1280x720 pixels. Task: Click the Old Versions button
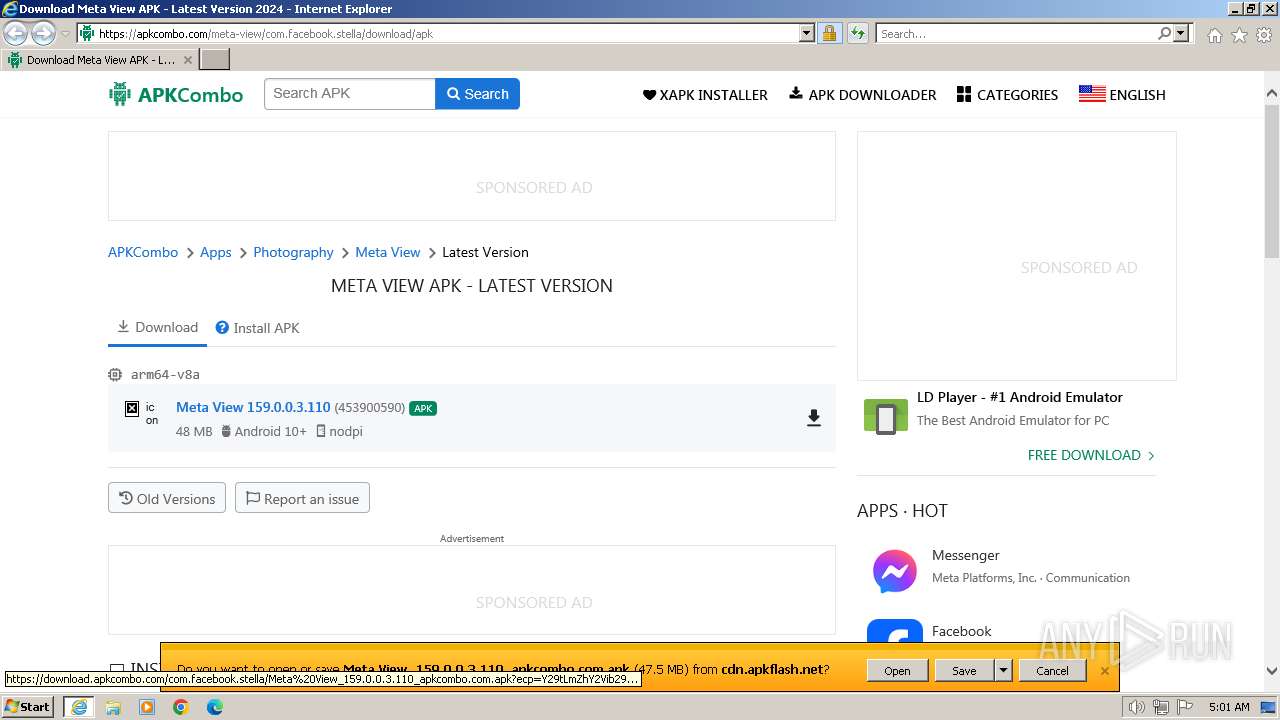(x=167, y=498)
